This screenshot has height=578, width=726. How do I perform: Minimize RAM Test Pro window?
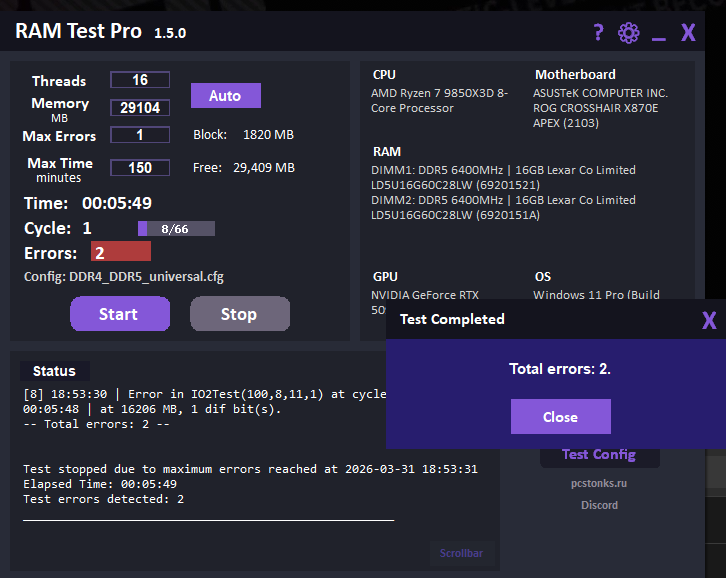(658, 39)
